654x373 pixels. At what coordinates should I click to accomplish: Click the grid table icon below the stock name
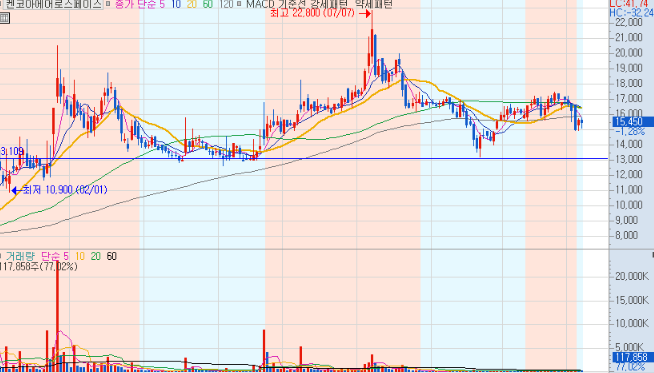point(4,18)
